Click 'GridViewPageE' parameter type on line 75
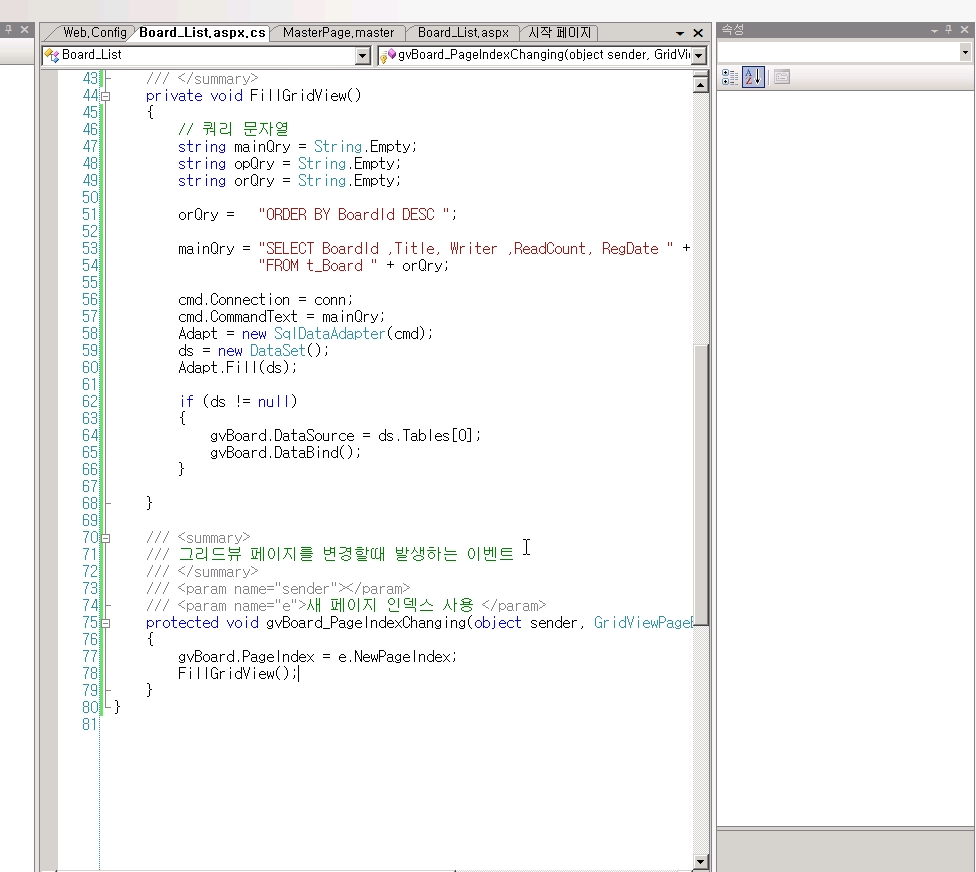This screenshot has width=976, height=872. [x=643, y=623]
